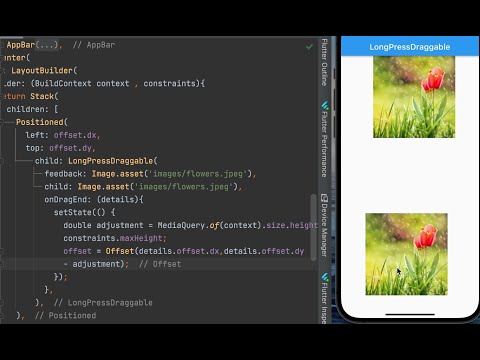Click the '// Positioned' closing comment
The width and height of the screenshot is (480, 360).
[x=65, y=316]
